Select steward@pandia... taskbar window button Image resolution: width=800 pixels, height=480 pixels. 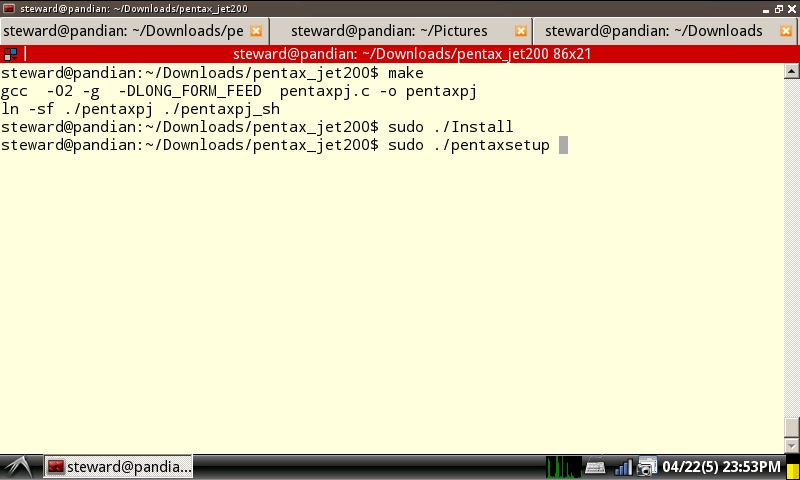pos(118,467)
